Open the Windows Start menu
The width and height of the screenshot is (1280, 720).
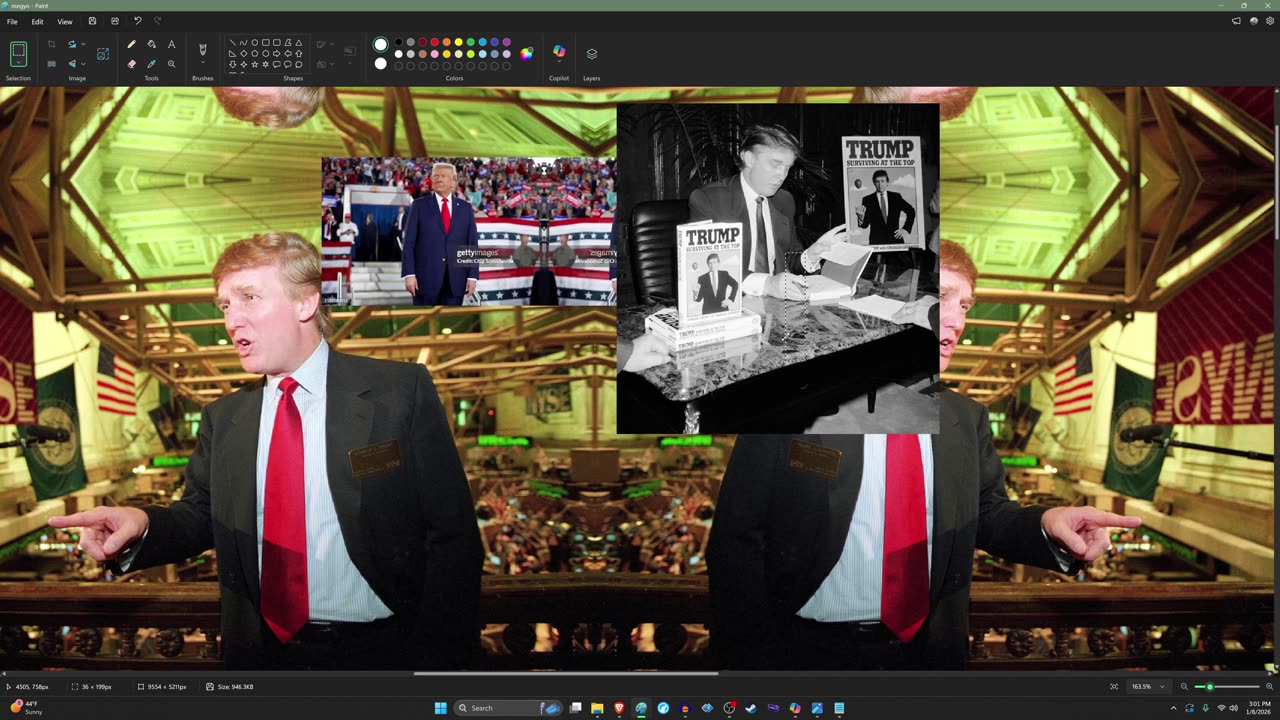(x=440, y=708)
